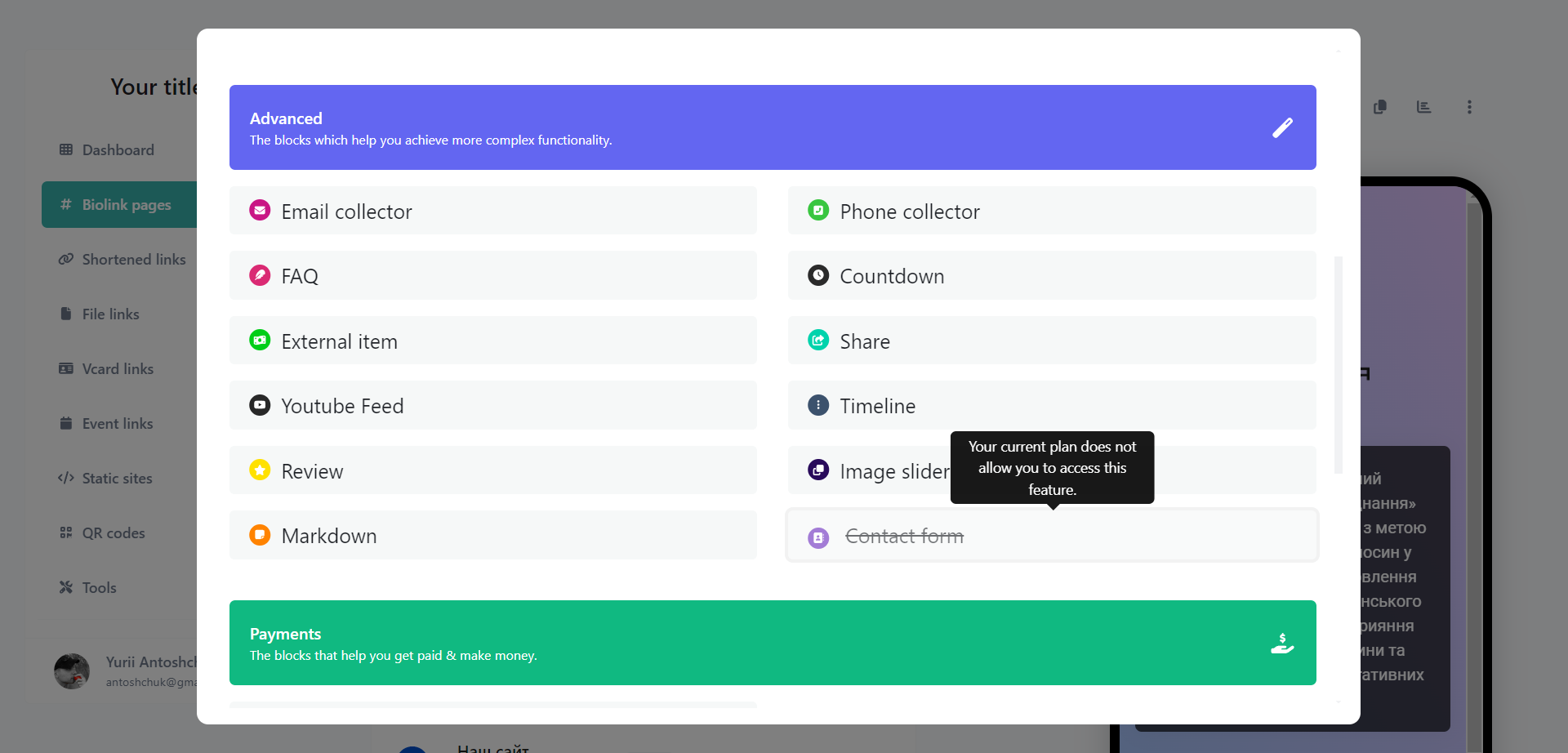Click the duplicate page copy icon
This screenshot has height=753, width=1568.
[x=1380, y=107]
